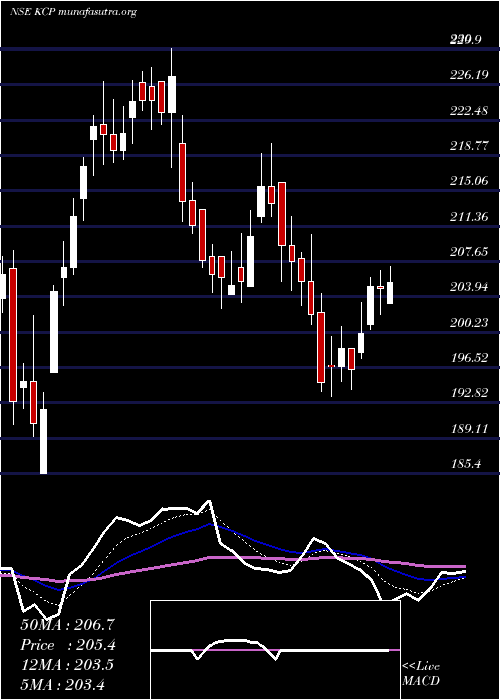Image resolution: width=500 pixels, height=700 pixels.
Task: Select the 207.65 price axis label
Action: [469, 252]
